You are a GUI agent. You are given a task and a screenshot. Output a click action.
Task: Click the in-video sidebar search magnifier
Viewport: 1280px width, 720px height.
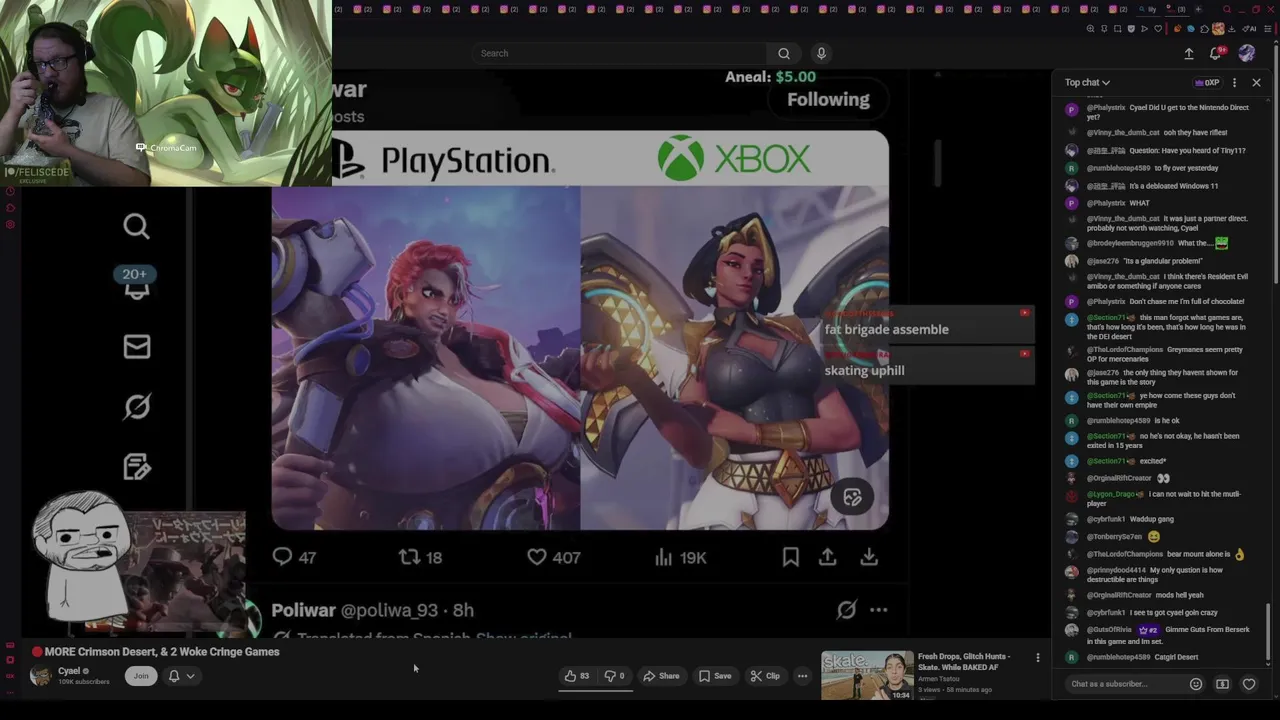click(x=137, y=227)
